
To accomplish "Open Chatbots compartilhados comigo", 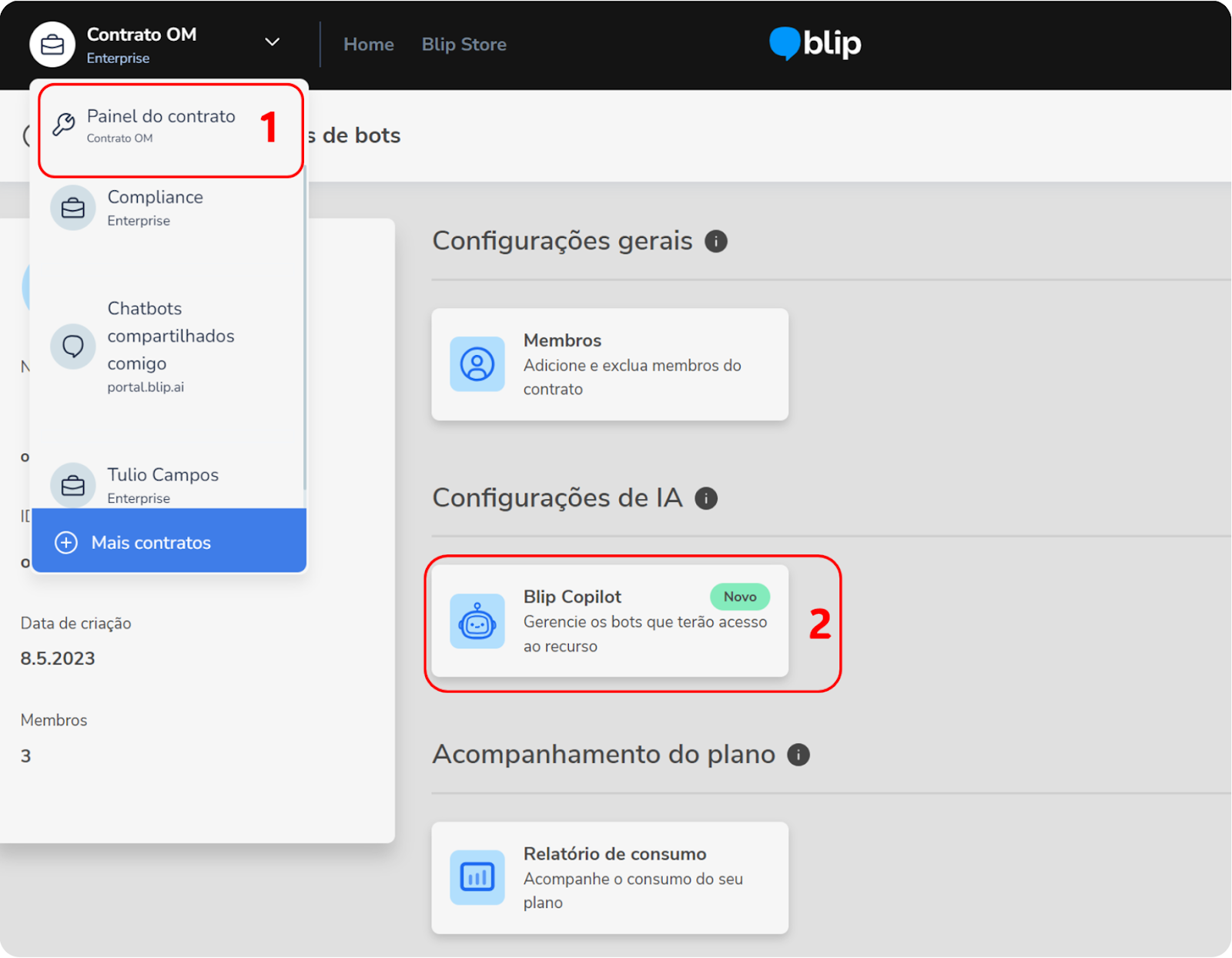I will click(x=169, y=347).
